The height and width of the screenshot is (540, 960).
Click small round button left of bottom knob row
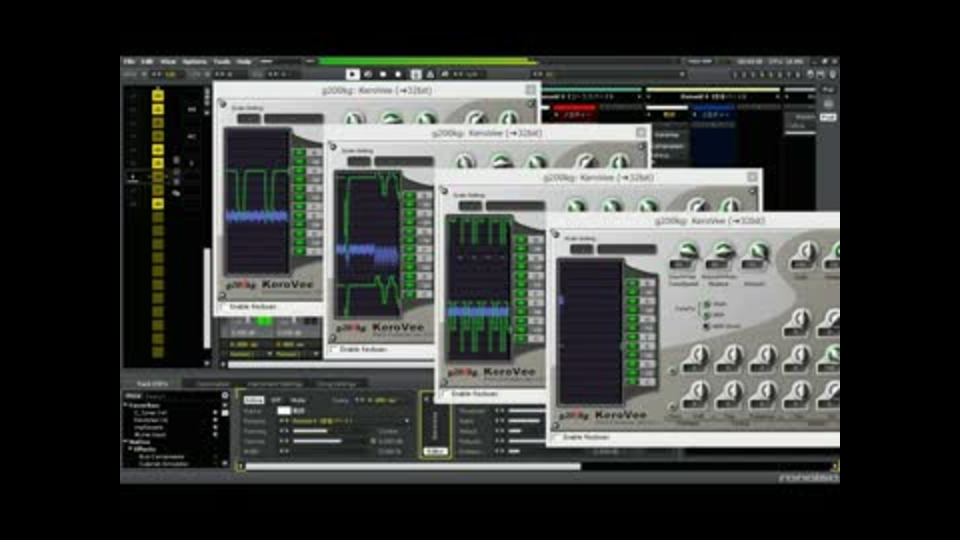coord(673,407)
